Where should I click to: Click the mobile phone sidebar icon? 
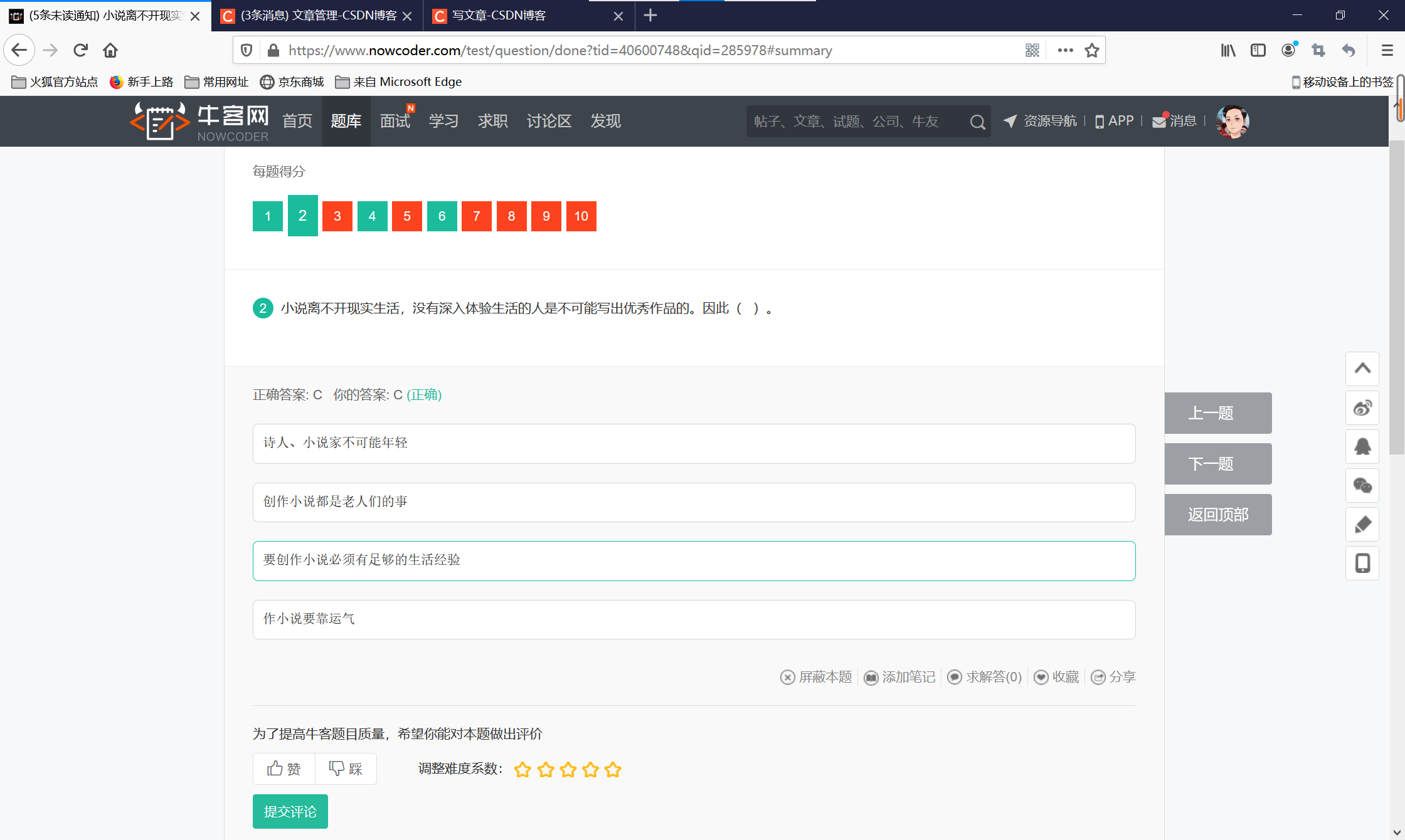(1362, 564)
